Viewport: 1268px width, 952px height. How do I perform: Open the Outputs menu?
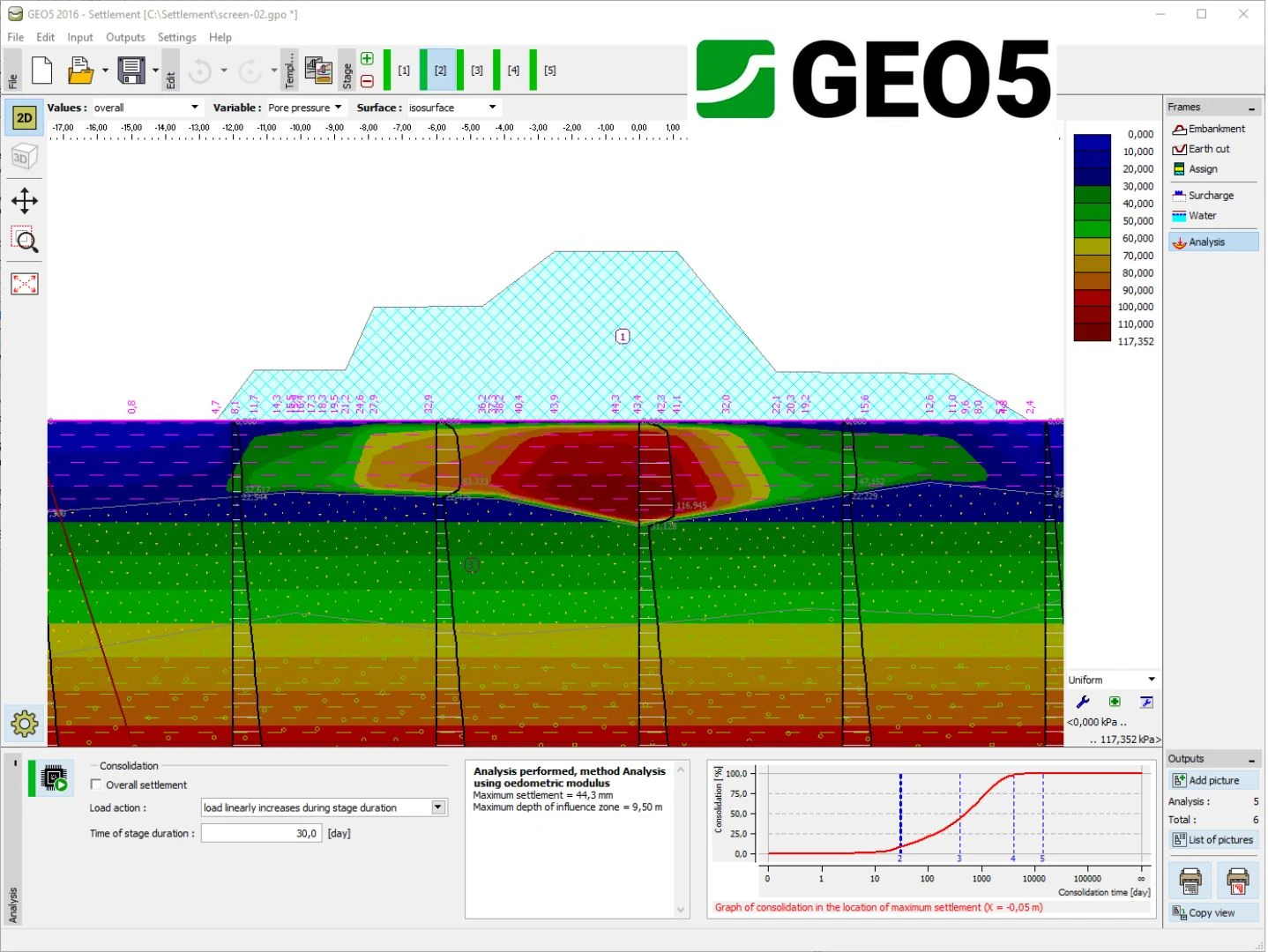point(125,37)
